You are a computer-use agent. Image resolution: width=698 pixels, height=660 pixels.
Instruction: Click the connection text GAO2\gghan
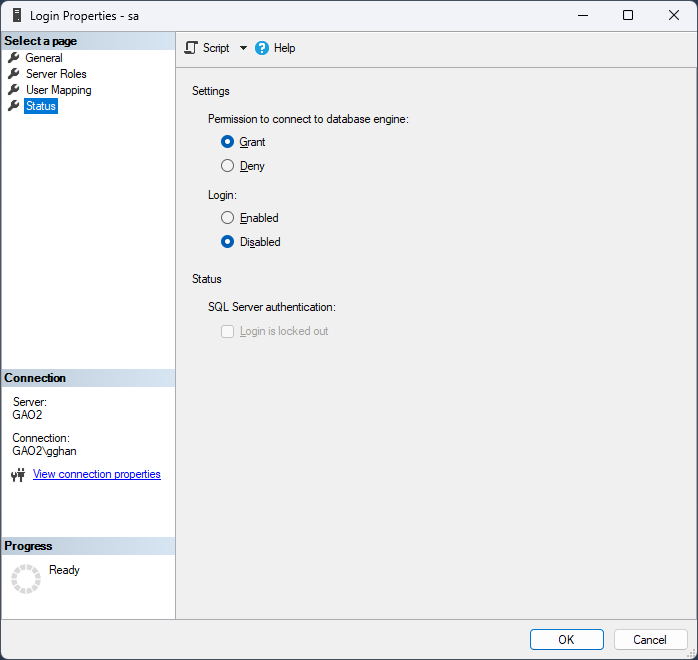pos(45,451)
